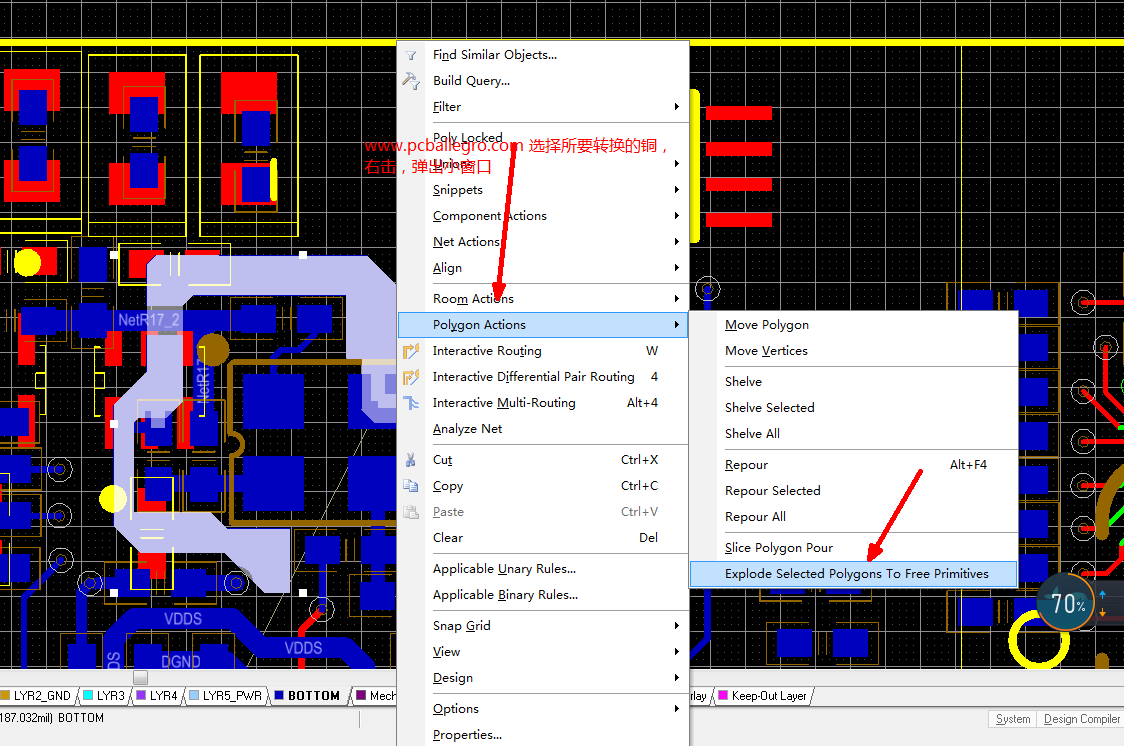Select Shelve All
This screenshot has width=1124, height=746.
pyautogui.click(x=853, y=434)
